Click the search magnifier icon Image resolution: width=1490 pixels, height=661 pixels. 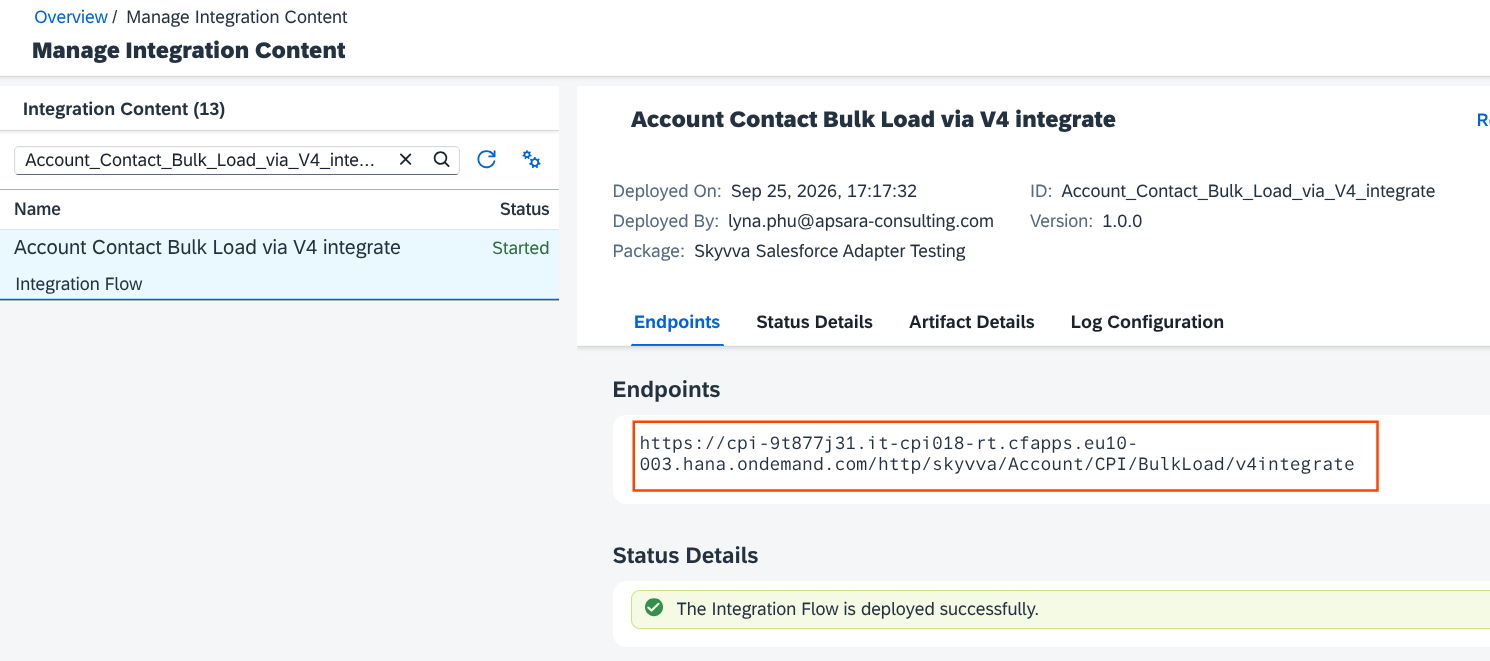pyautogui.click(x=441, y=160)
